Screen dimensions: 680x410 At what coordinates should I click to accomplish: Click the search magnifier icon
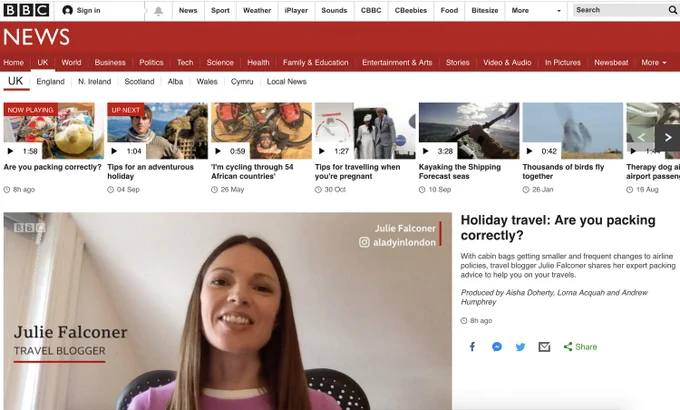pos(672,10)
